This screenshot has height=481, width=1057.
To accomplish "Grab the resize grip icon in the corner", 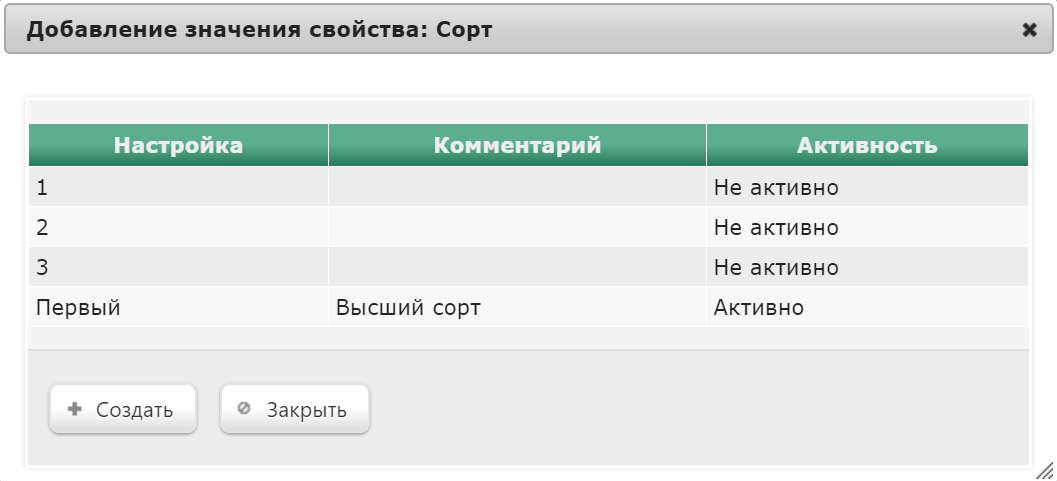I will click(x=1044, y=470).
